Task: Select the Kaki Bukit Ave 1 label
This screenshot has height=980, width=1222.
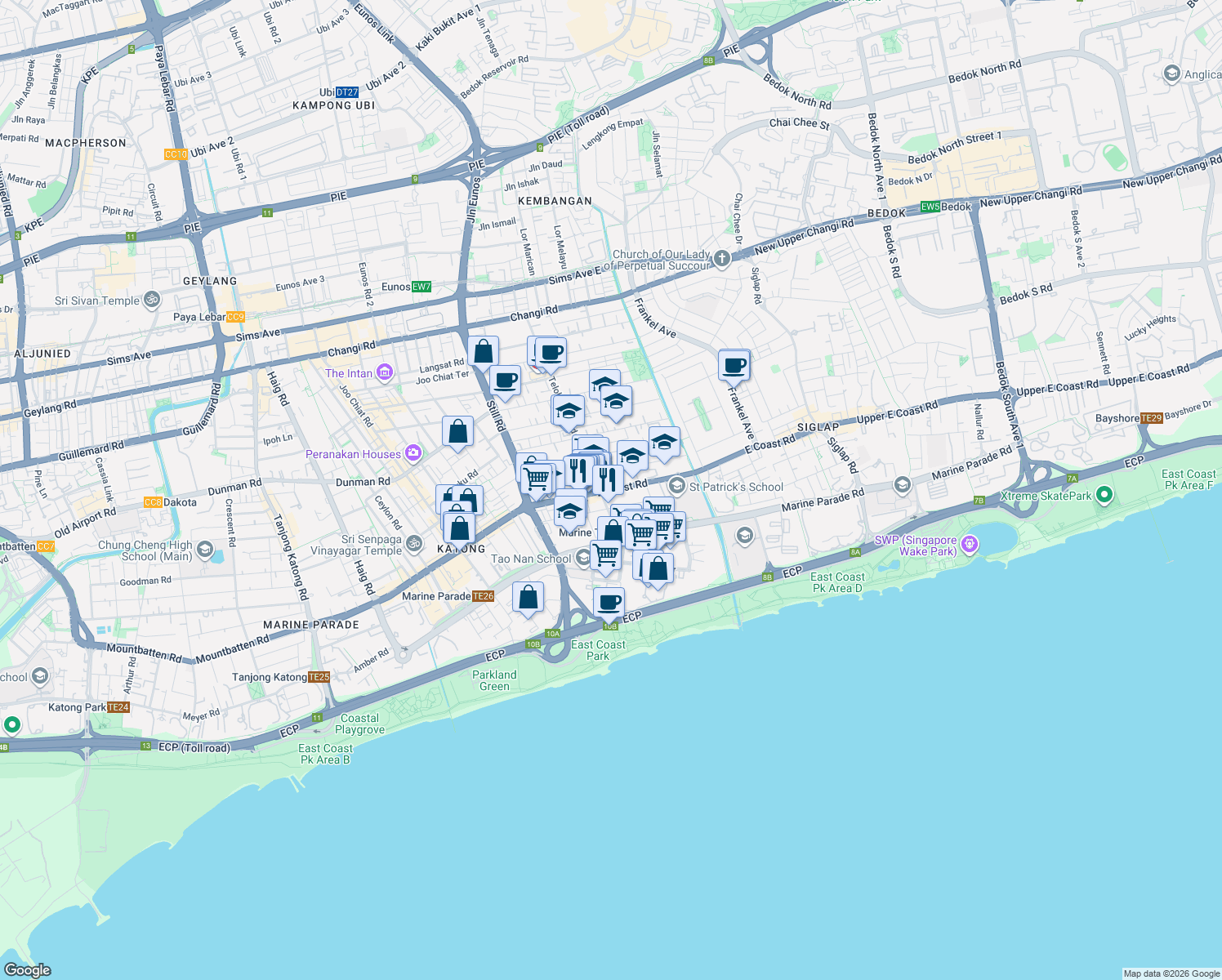Action: pyautogui.click(x=448, y=29)
